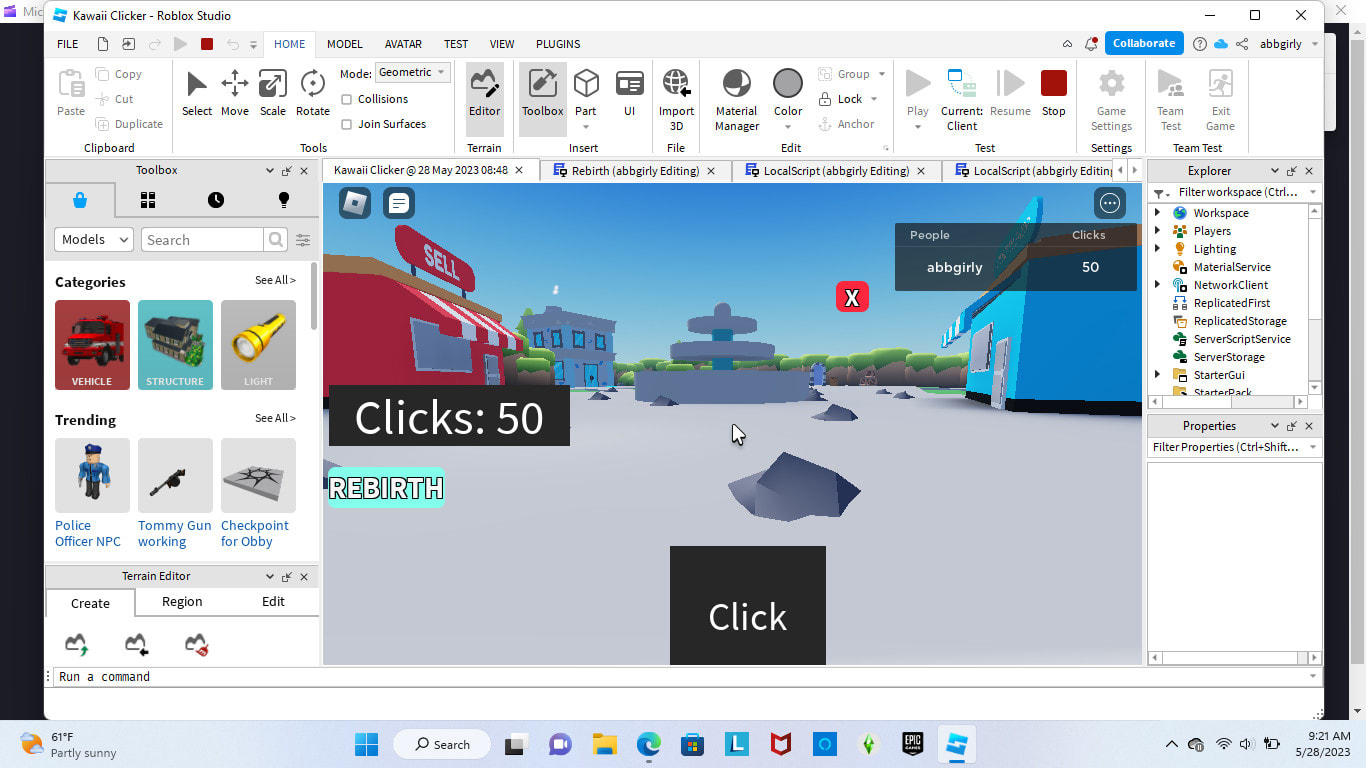The image size is (1366, 768).
Task: Open Toolbox search filter options
Action: (303, 240)
